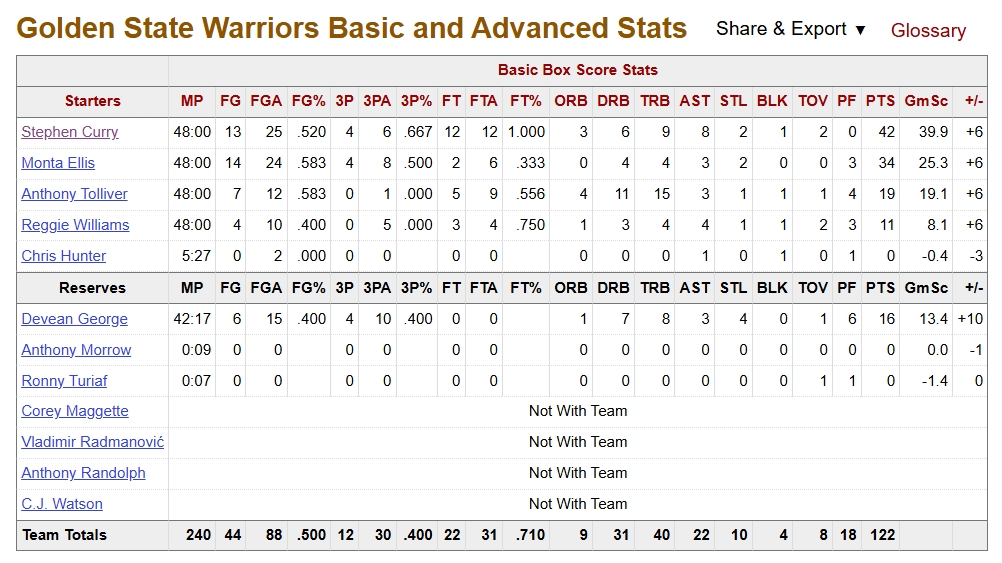
Task: Open Corey Maggette's player page
Action: coord(75,411)
